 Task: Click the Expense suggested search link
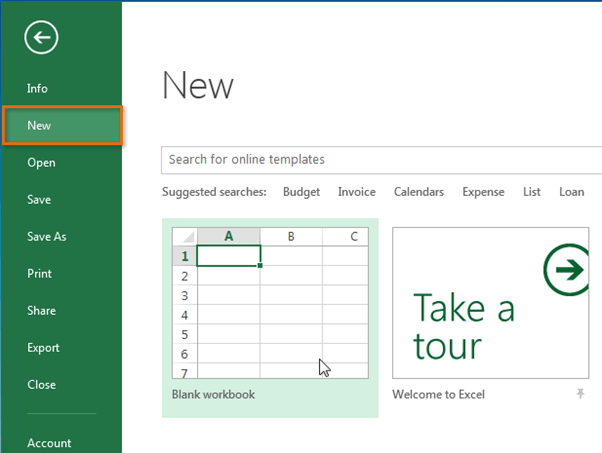click(483, 192)
